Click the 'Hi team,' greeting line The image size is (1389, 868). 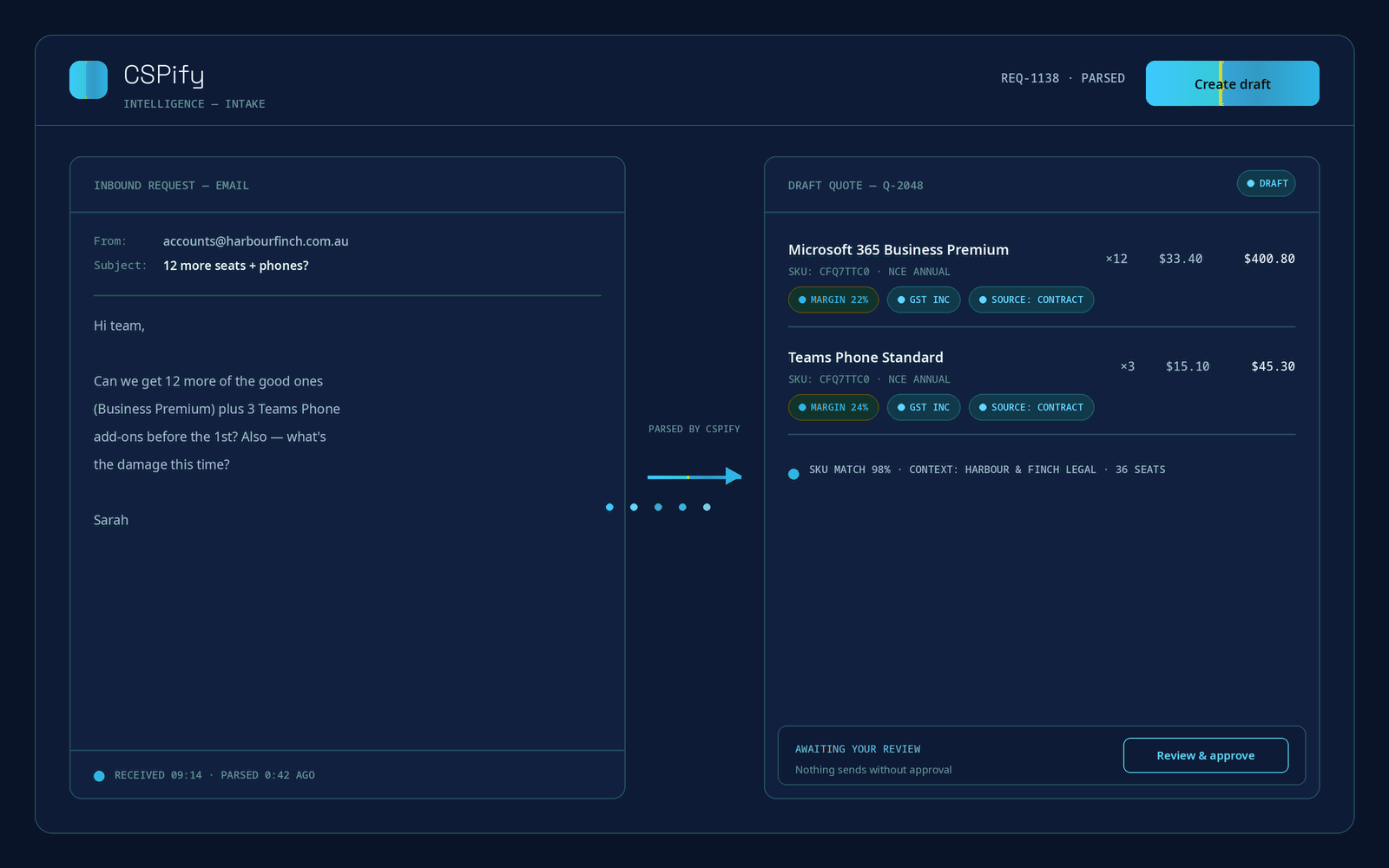pyautogui.click(x=119, y=325)
